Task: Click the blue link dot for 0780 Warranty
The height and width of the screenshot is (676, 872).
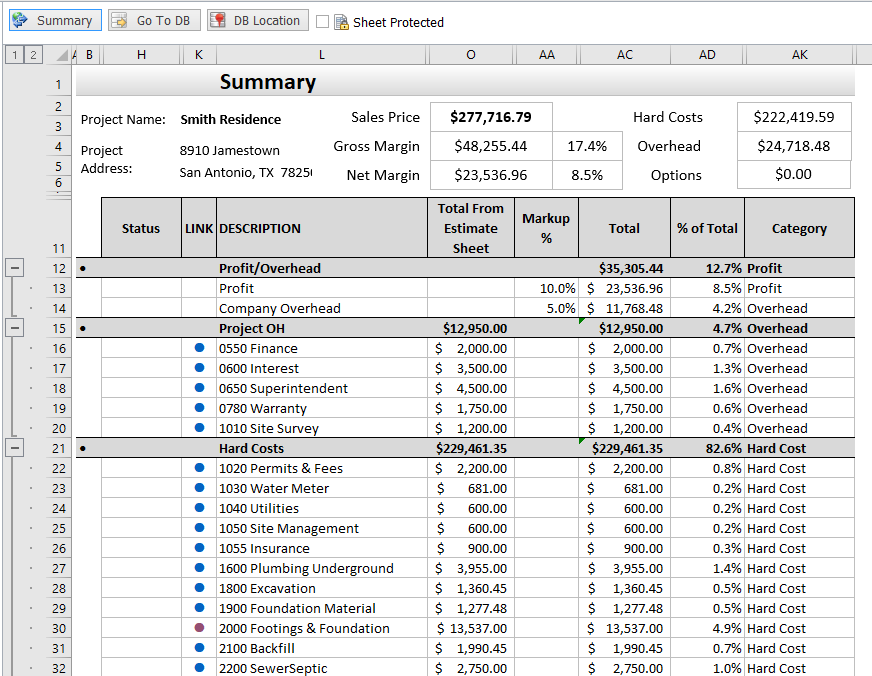Action: pyautogui.click(x=199, y=408)
